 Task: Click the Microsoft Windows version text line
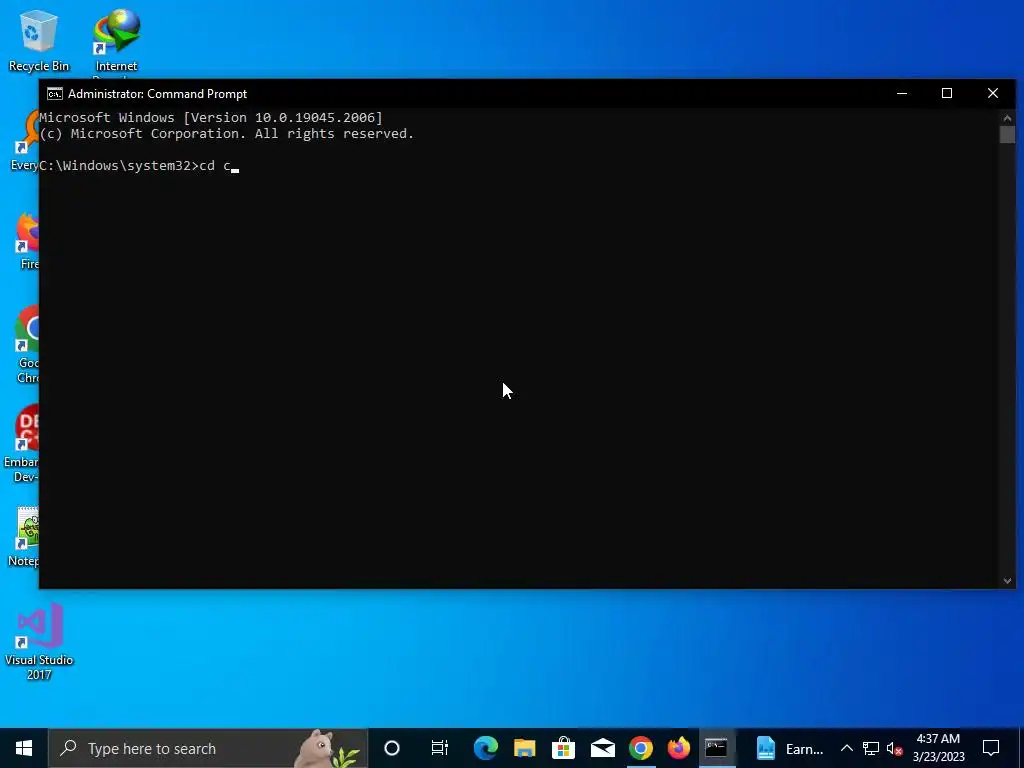coord(211,118)
